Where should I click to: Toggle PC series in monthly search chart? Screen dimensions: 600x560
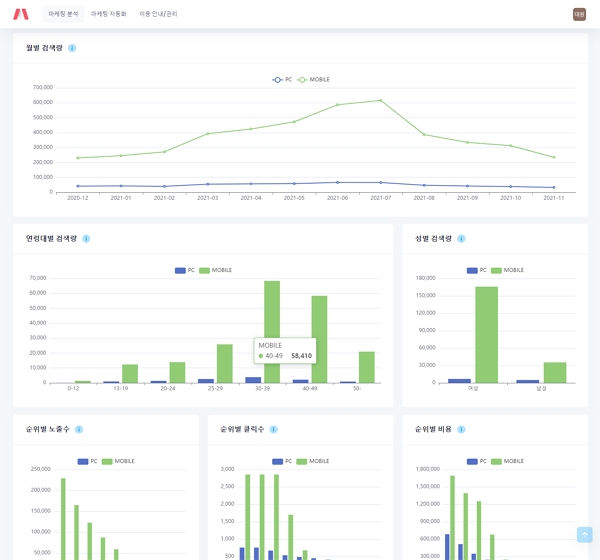(282, 79)
